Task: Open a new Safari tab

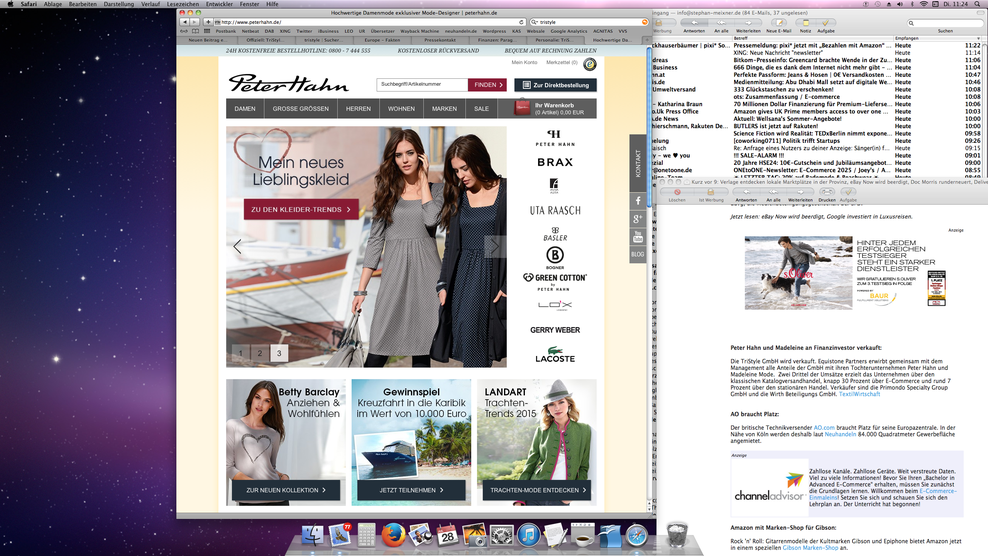Action: tap(646, 40)
